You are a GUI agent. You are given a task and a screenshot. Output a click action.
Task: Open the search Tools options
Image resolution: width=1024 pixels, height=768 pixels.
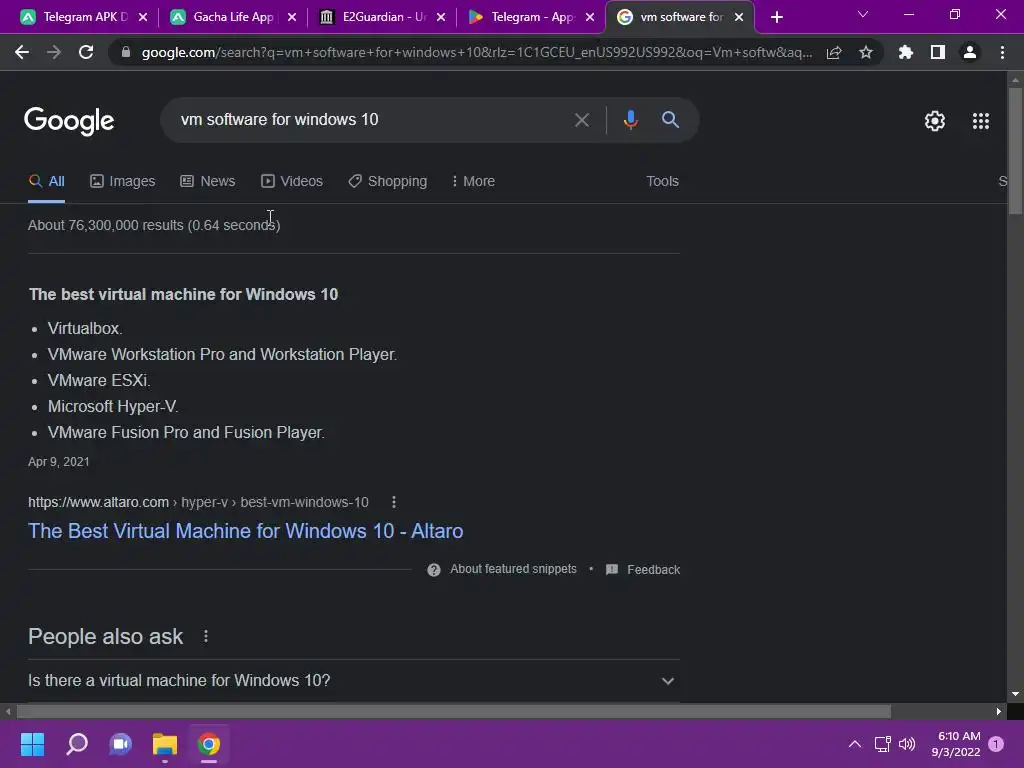point(662,182)
